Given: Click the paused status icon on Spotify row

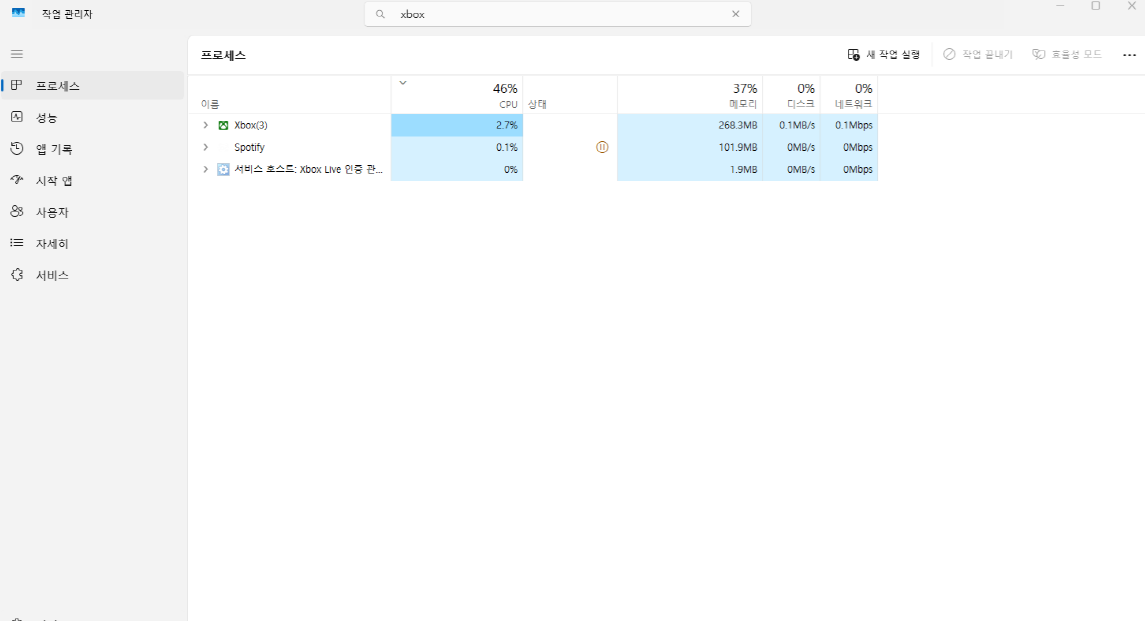Looking at the screenshot, I should (x=602, y=147).
